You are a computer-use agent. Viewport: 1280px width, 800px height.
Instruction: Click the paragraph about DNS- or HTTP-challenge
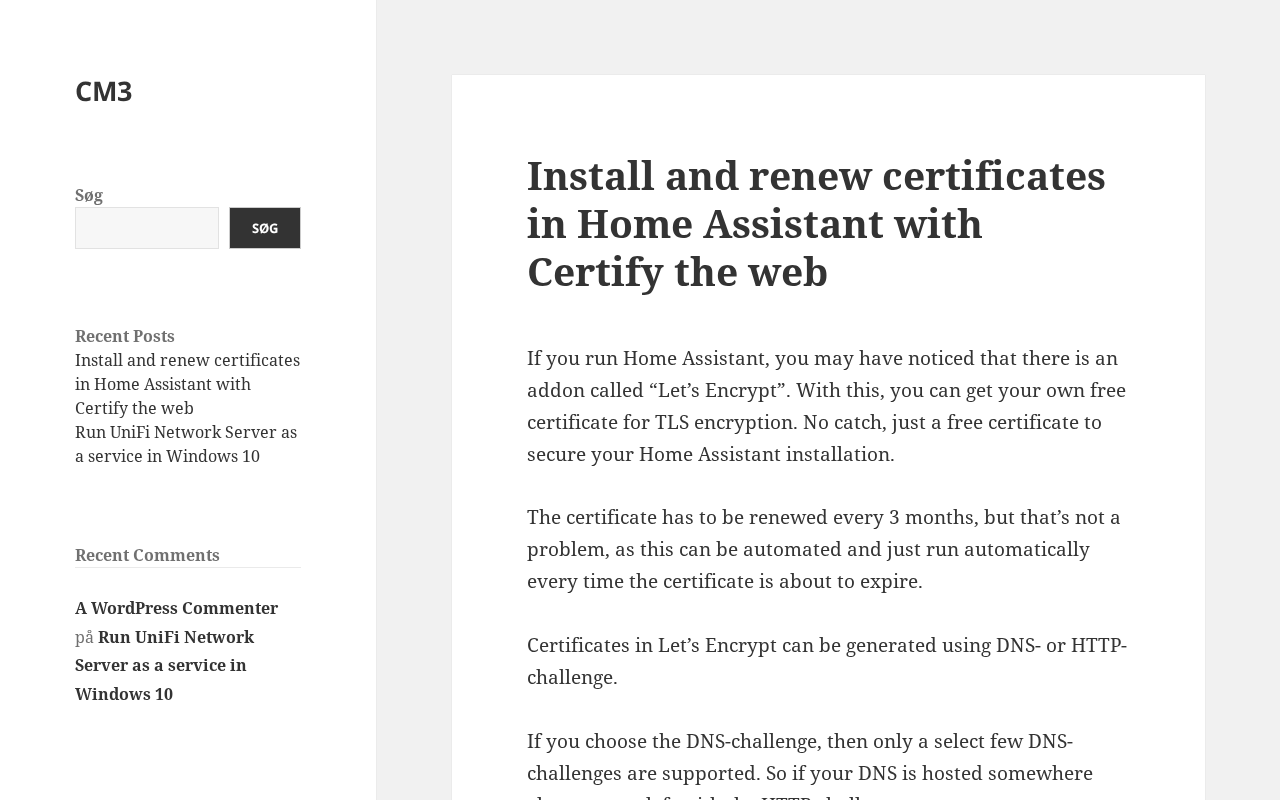827,661
